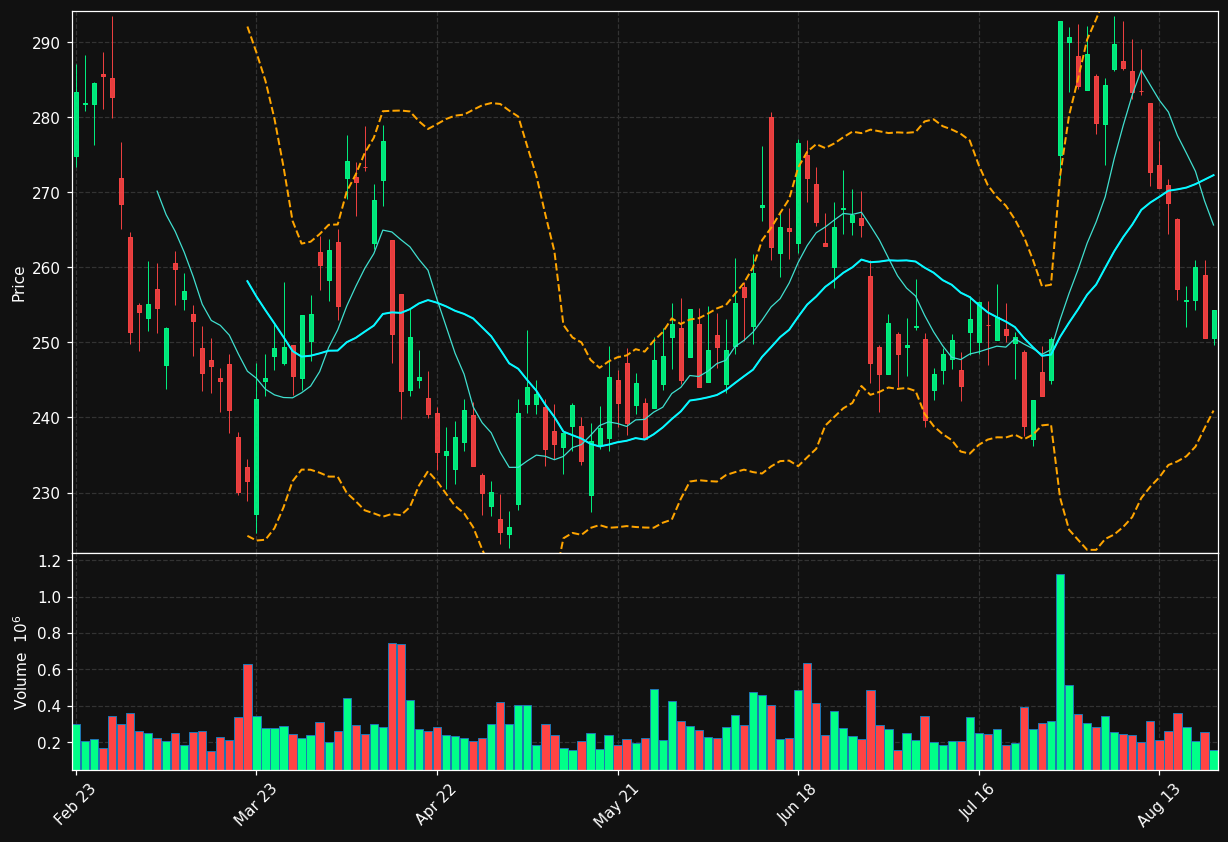Click the 280 price axis value
This screenshot has height=842, width=1228.
click(x=46, y=118)
